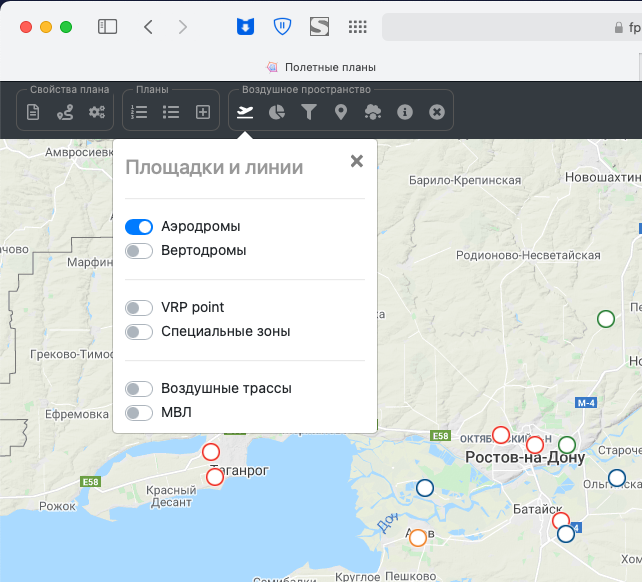This screenshot has height=582, width=642.
Task: Toggle the Safari sidebar
Action: pyautogui.click(x=107, y=27)
